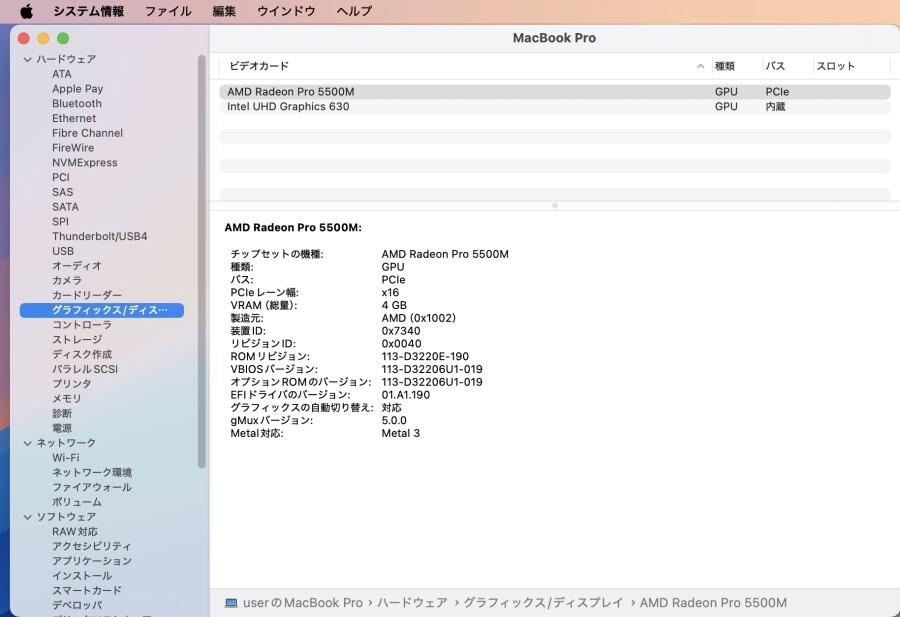Select コントローラ in the sidebar
The width and height of the screenshot is (900, 617).
[x=82, y=325]
